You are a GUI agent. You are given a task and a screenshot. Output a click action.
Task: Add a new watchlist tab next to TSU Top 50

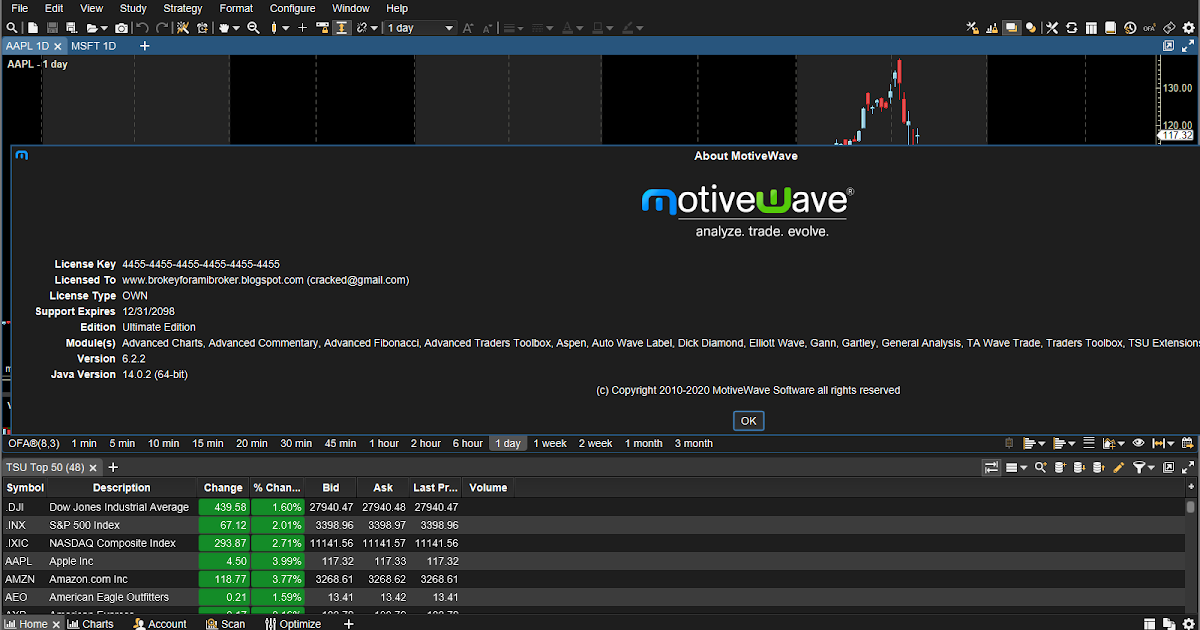[113, 467]
